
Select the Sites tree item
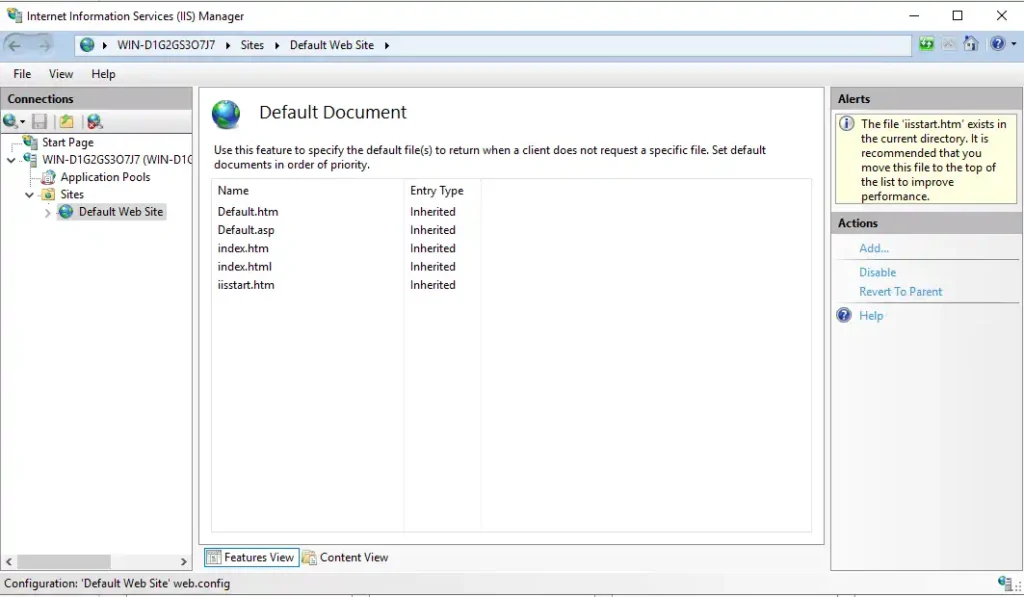tap(72, 195)
